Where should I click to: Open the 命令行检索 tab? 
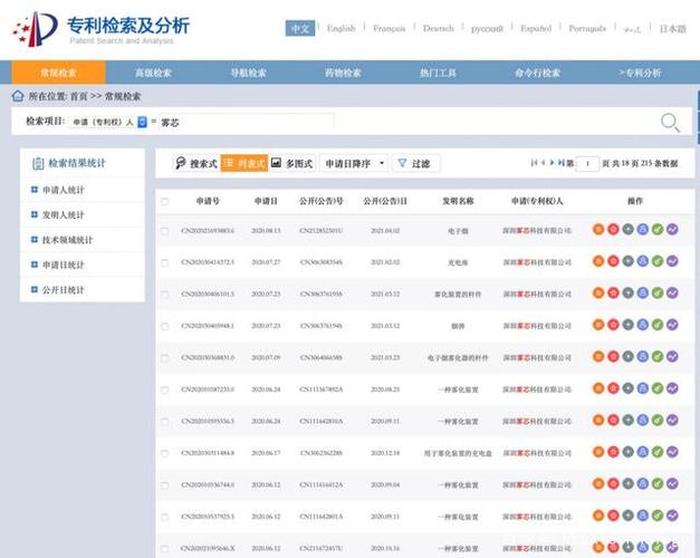pos(537,73)
